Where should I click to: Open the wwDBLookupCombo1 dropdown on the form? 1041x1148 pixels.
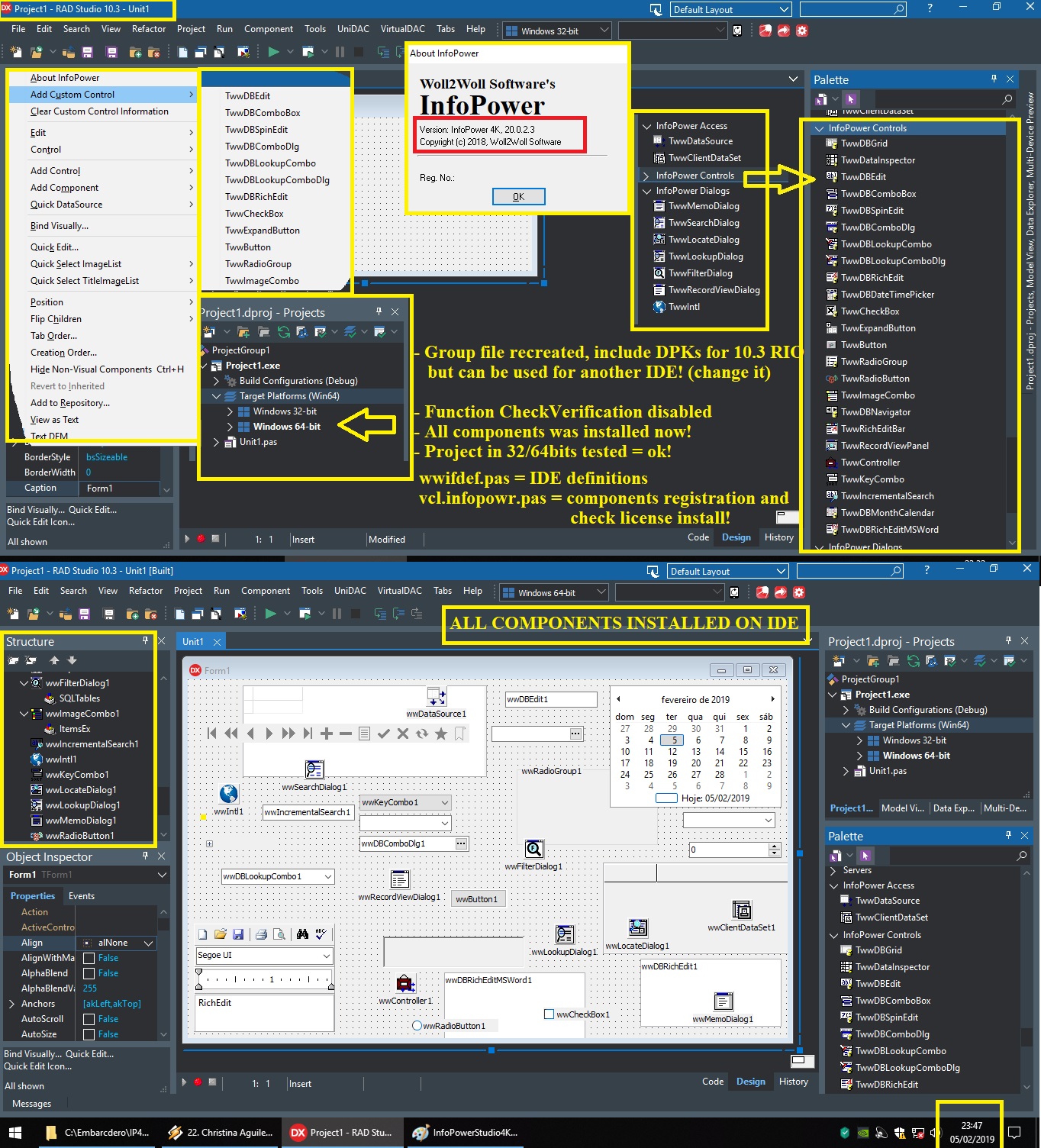(328, 876)
